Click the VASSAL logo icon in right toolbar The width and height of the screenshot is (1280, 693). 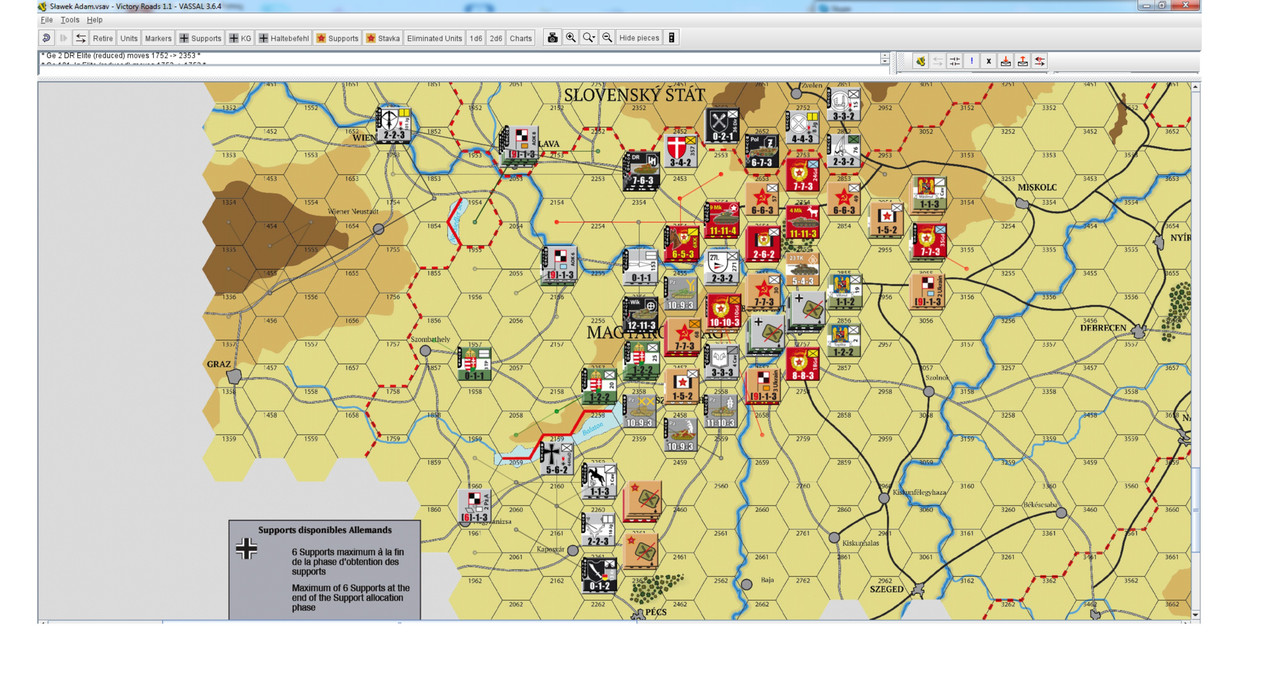click(x=921, y=61)
